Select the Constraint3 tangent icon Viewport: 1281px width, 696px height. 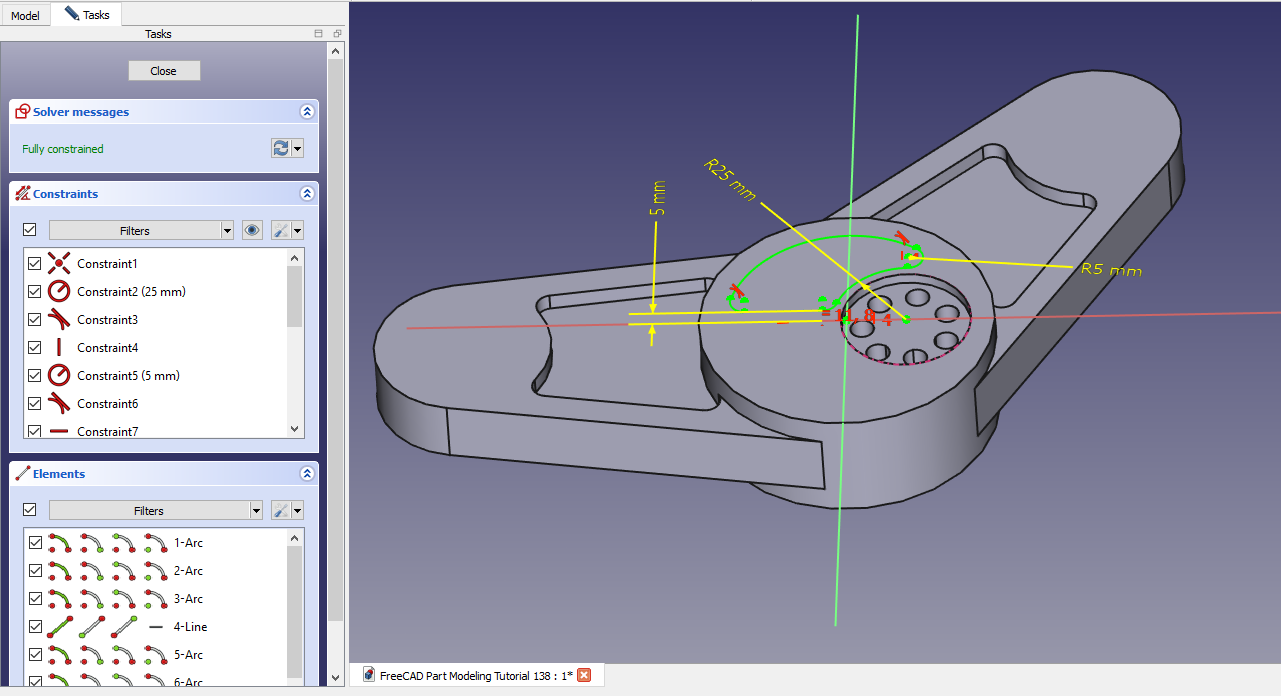59,320
